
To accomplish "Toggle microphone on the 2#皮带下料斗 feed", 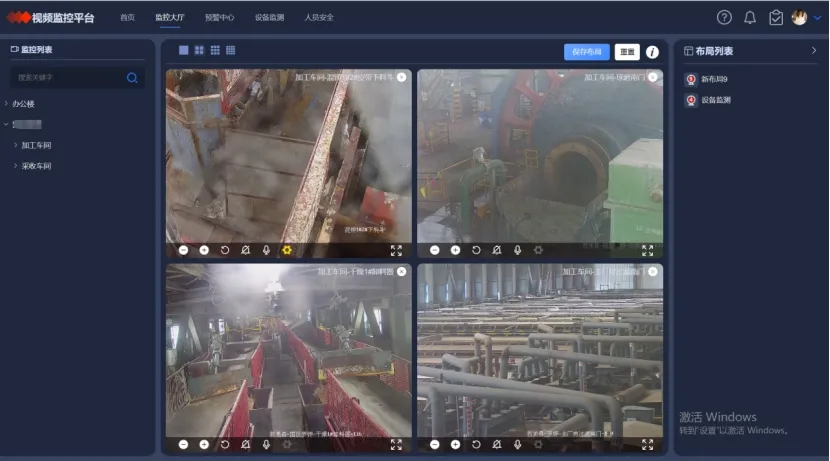I will [266, 250].
